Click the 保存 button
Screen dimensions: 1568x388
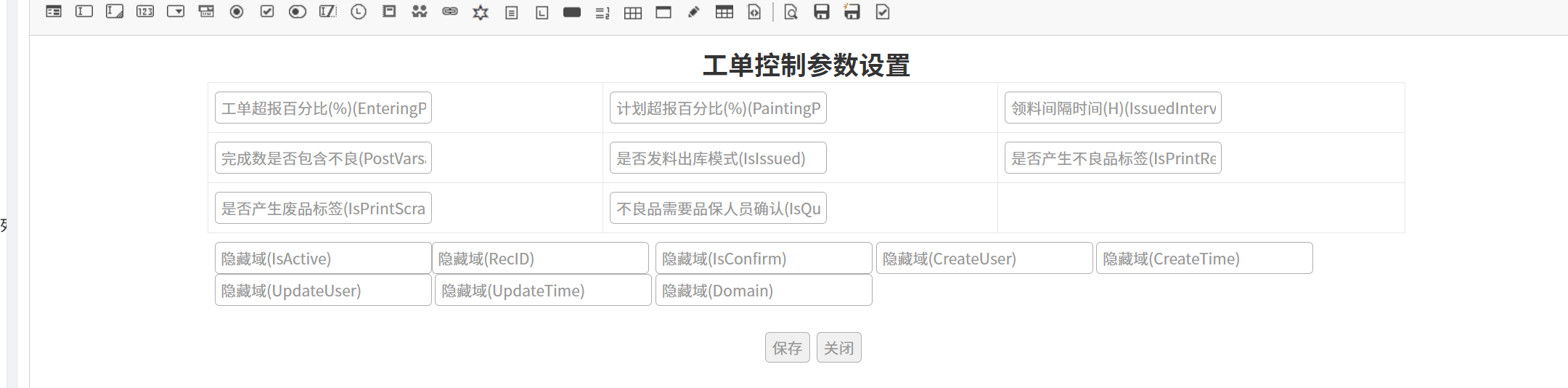click(x=787, y=348)
